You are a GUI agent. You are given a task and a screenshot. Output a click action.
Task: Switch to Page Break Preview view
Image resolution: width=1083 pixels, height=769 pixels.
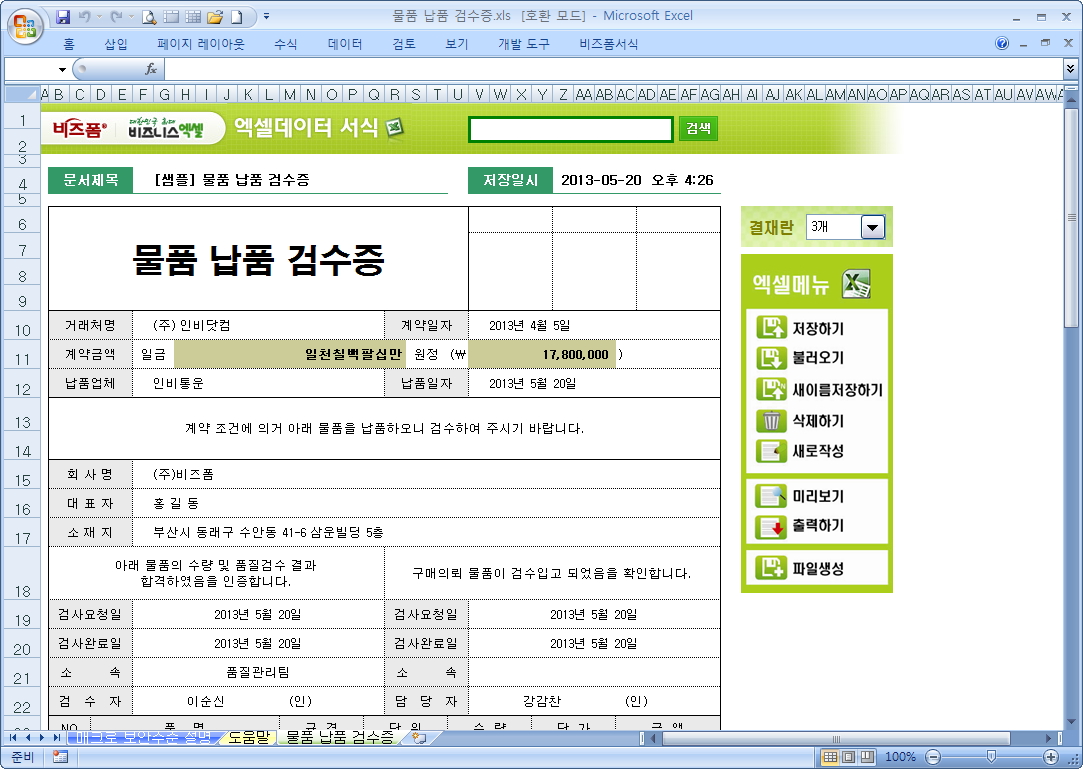(x=866, y=757)
